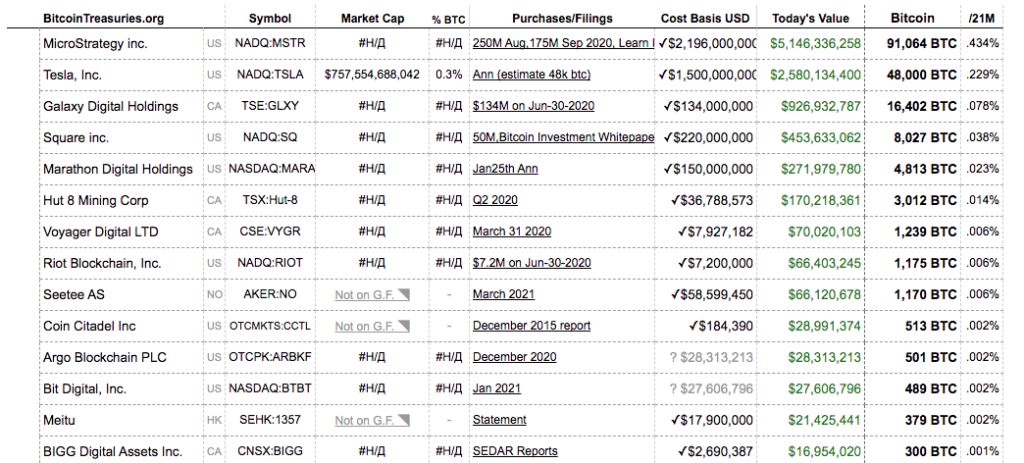1024x463 pixels.
Task: Click the triangle marker in Meitu row
Action: [404, 419]
